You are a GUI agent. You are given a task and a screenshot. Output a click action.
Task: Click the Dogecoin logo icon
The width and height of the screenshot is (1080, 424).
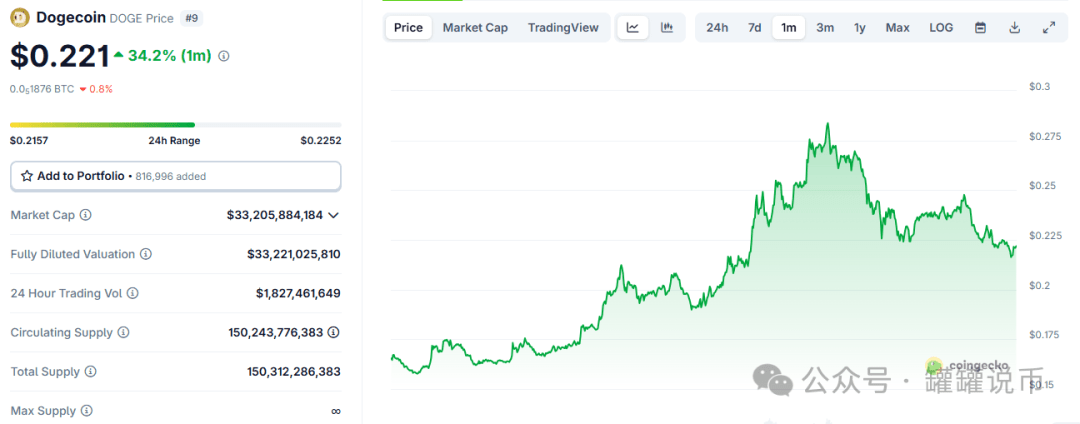point(20,17)
